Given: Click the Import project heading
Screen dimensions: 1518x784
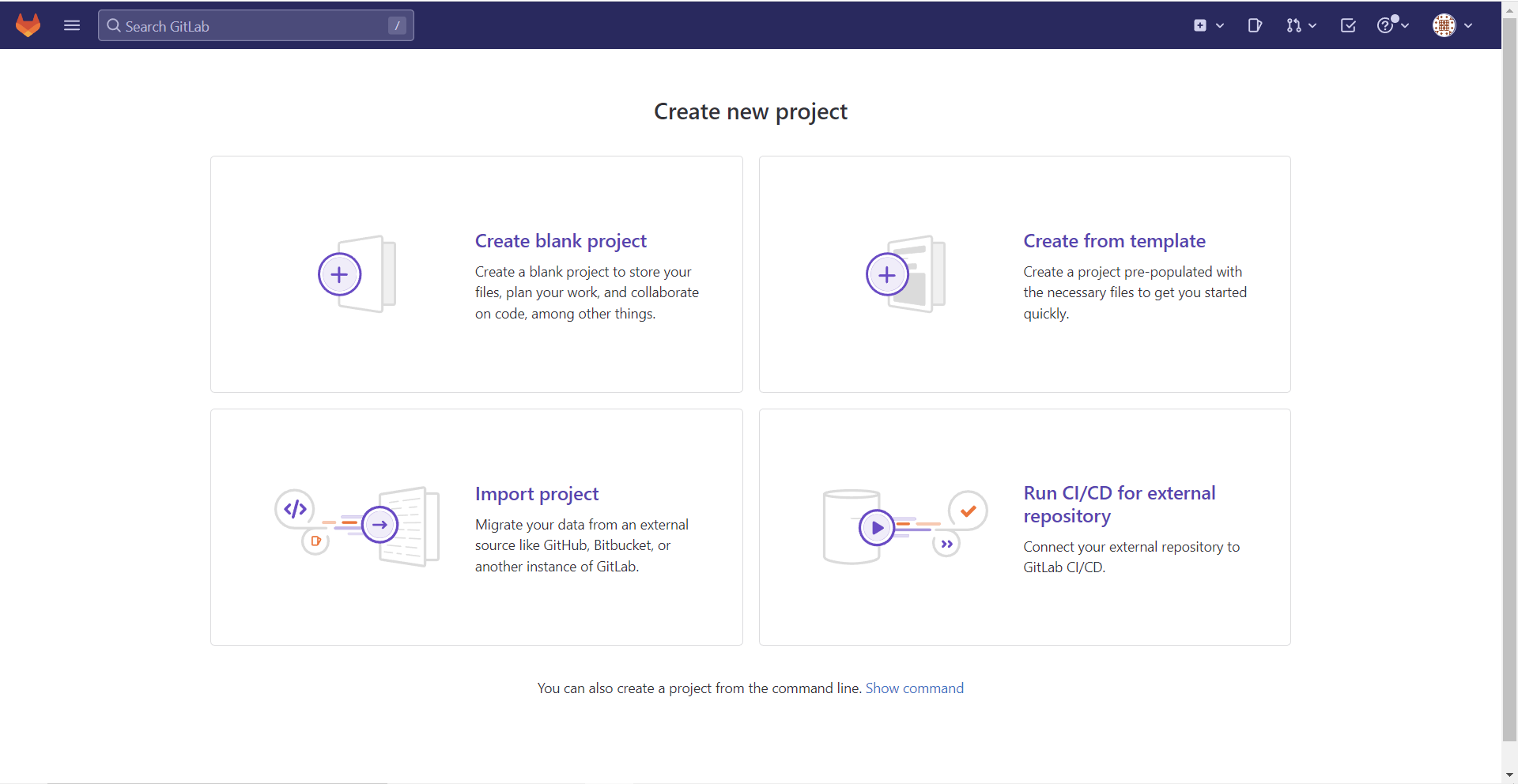Looking at the screenshot, I should click(537, 494).
